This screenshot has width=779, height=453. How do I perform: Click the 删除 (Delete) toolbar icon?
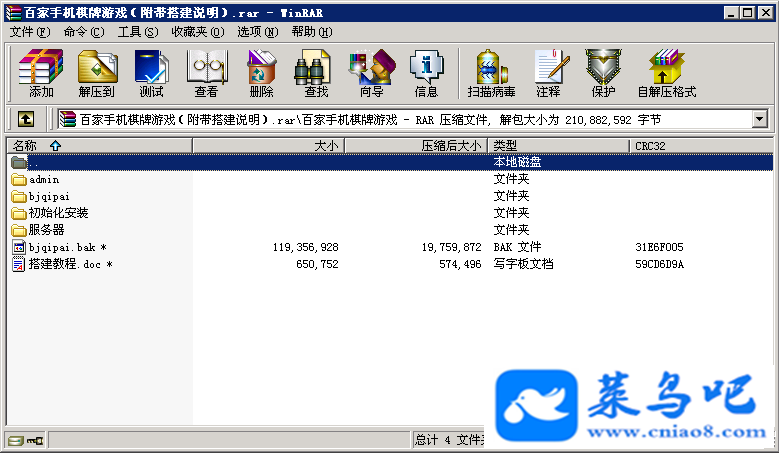click(x=261, y=73)
